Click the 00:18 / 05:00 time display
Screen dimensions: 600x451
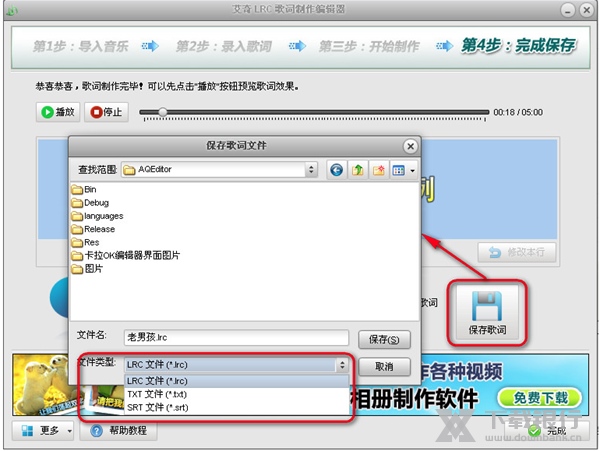518,112
